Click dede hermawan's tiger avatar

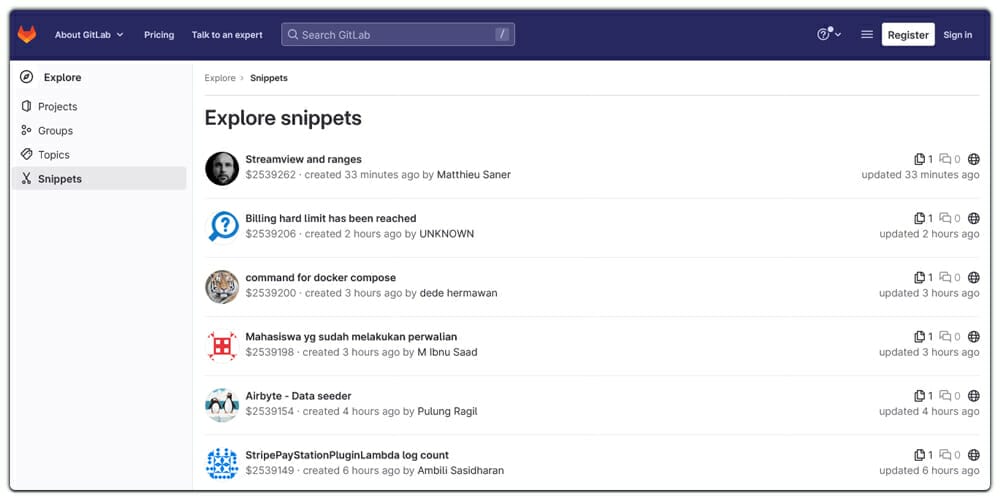[x=222, y=286]
